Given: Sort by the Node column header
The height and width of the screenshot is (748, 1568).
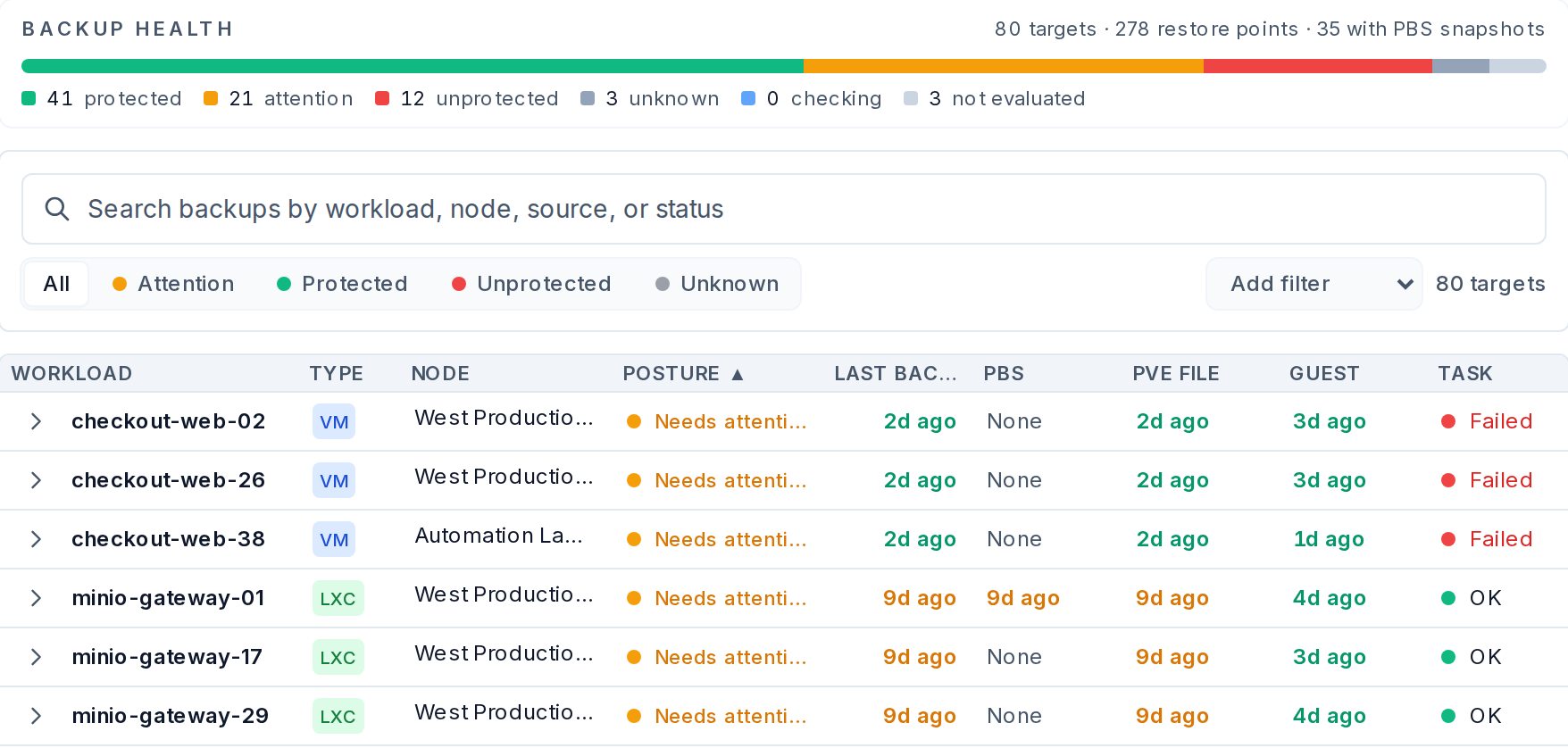Looking at the screenshot, I should [440, 374].
